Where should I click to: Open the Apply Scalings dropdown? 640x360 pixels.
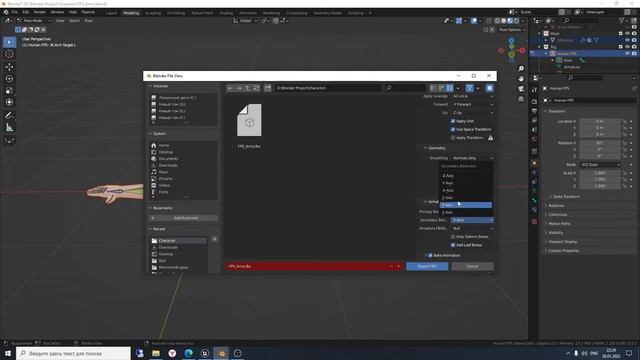tap(472, 96)
